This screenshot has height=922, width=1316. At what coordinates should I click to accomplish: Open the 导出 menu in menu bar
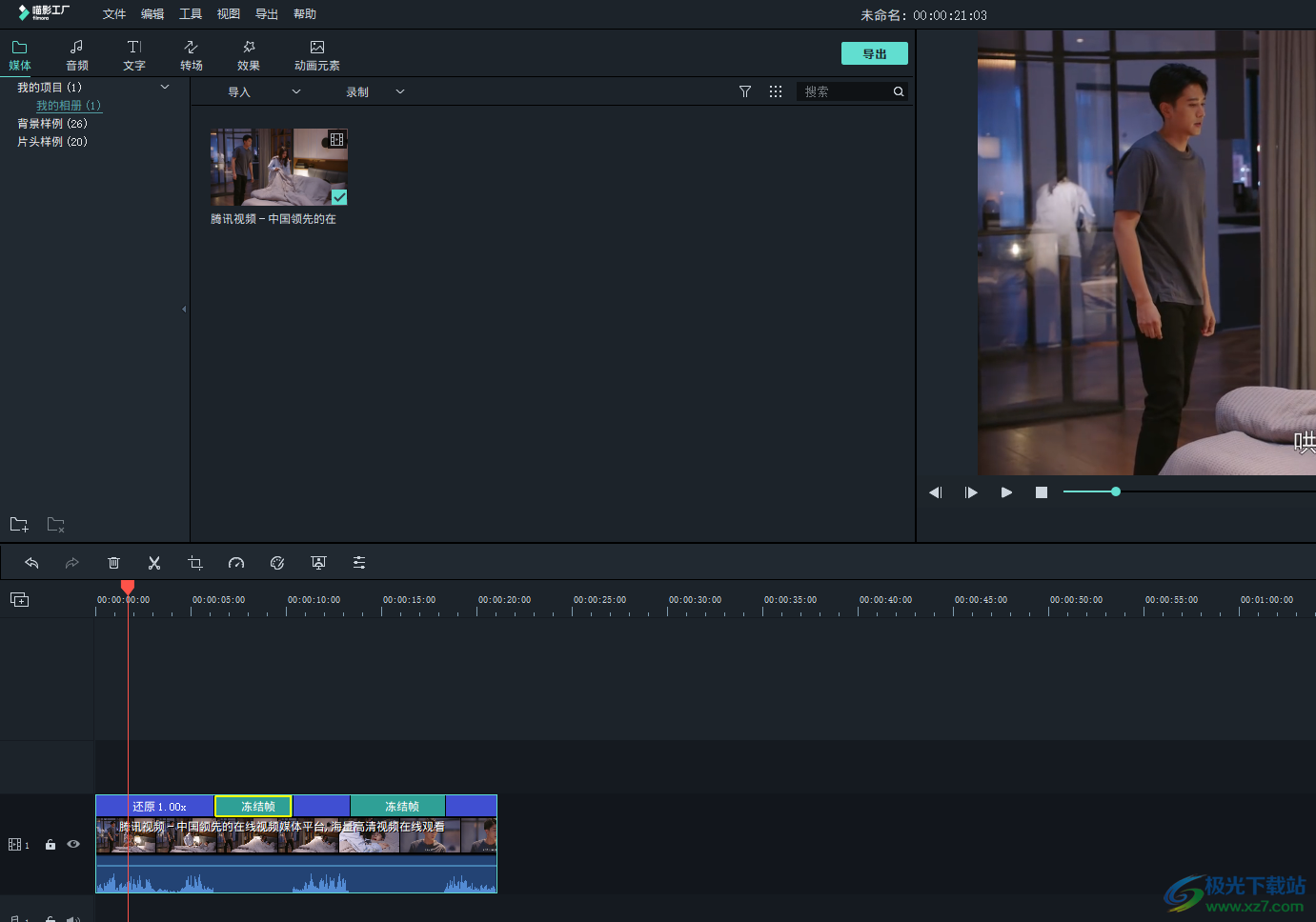click(267, 14)
